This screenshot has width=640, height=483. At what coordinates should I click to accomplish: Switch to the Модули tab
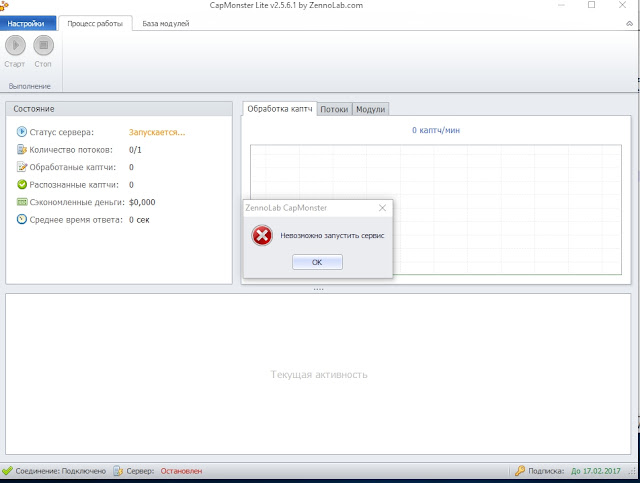(x=370, y=109)
